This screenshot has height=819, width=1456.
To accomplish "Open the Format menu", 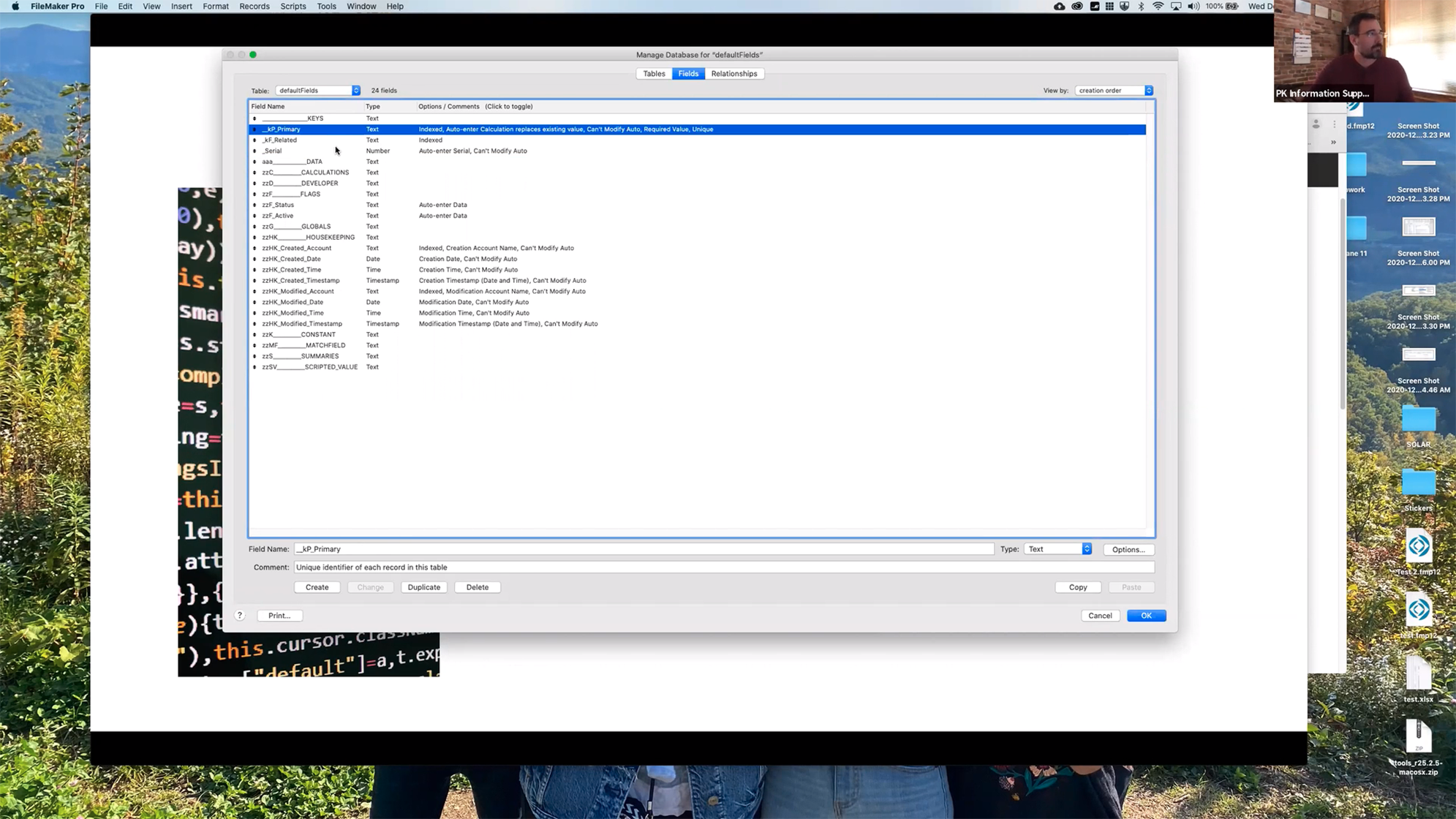I will click(216, 6).
